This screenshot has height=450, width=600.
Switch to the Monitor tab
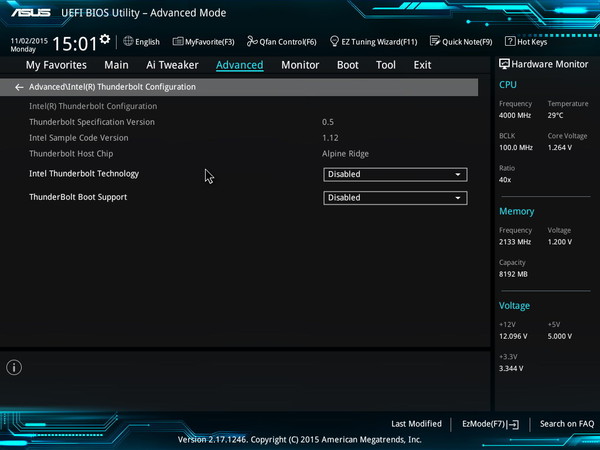pos(300,65)
